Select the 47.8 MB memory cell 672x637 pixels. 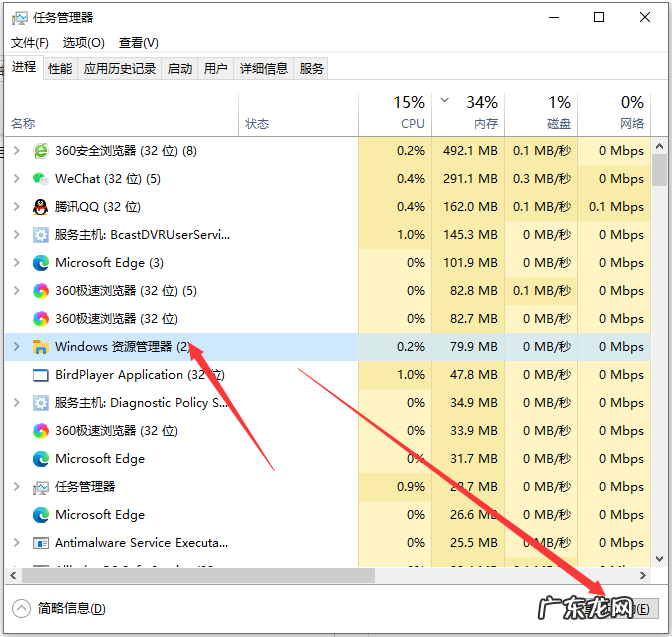pyautogui.click(x=468, y=375)
